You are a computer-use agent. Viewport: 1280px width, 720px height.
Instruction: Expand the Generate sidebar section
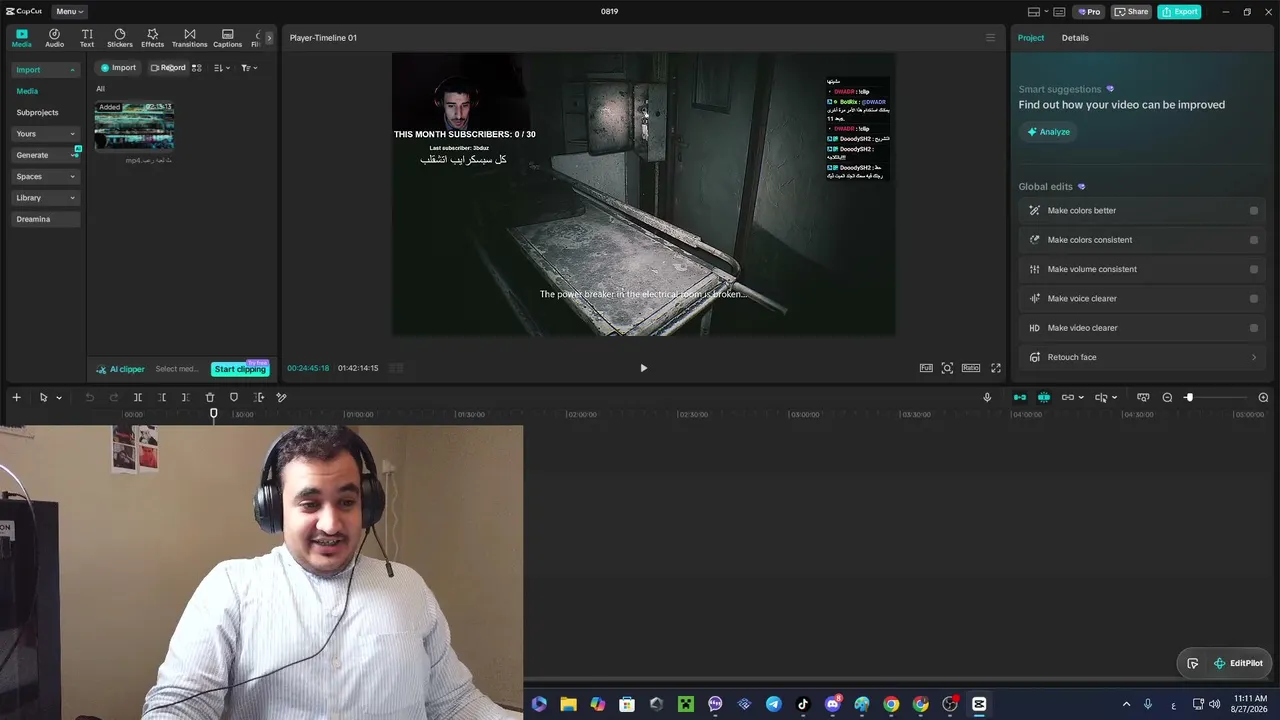click(x=45, y=155)
